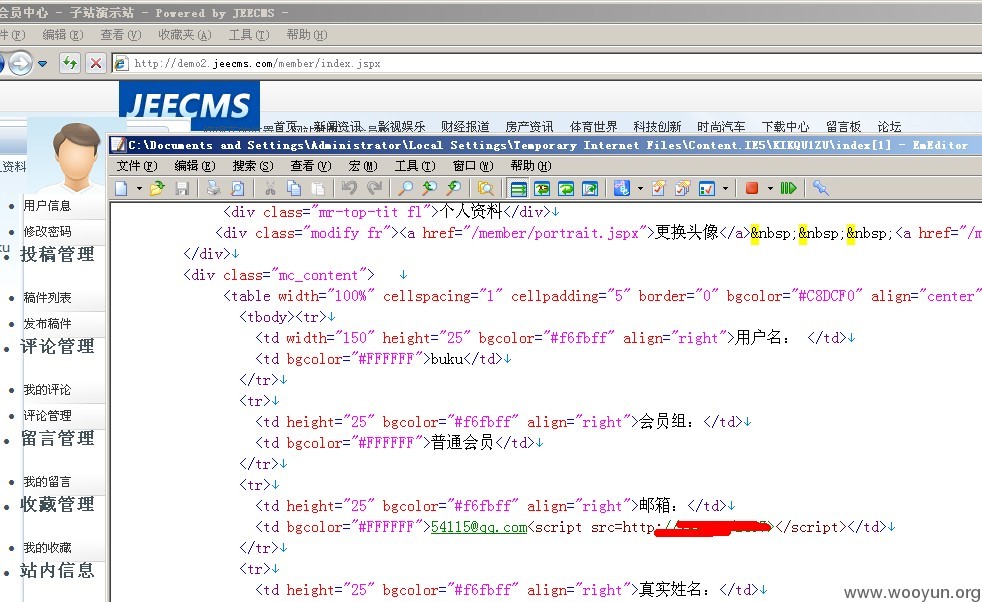Toggle the Wrap by Window icon

[x=566, y=189]
